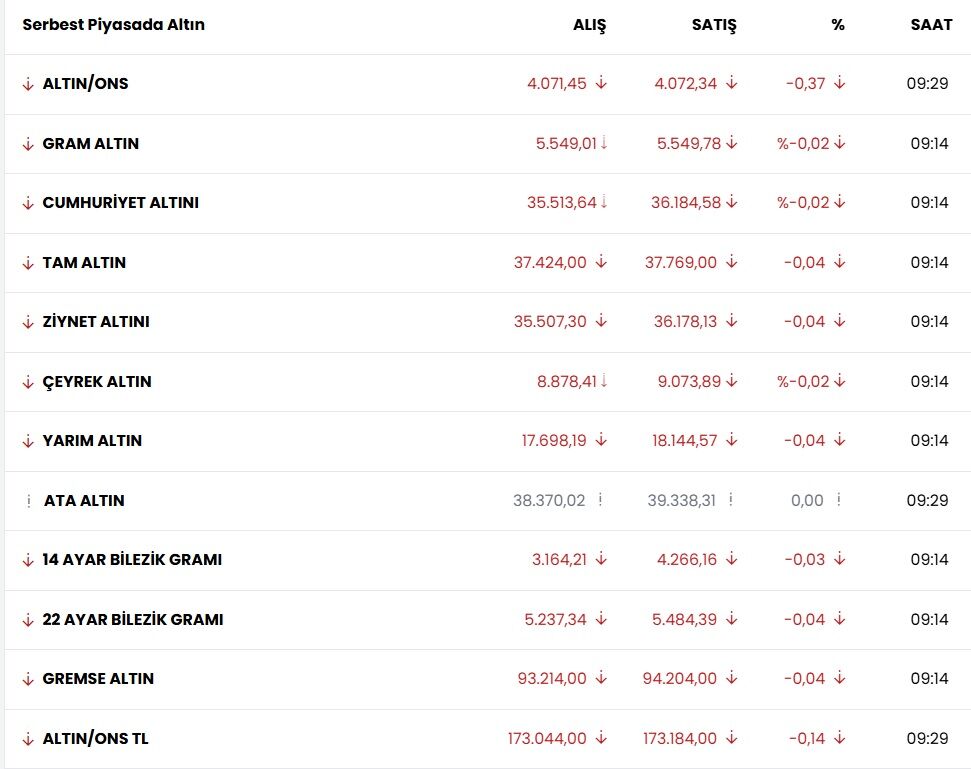The image size is (971, 769).
Task: Click the neutral indicator icon beside ATA ALTIN
Action: (28, 500)
